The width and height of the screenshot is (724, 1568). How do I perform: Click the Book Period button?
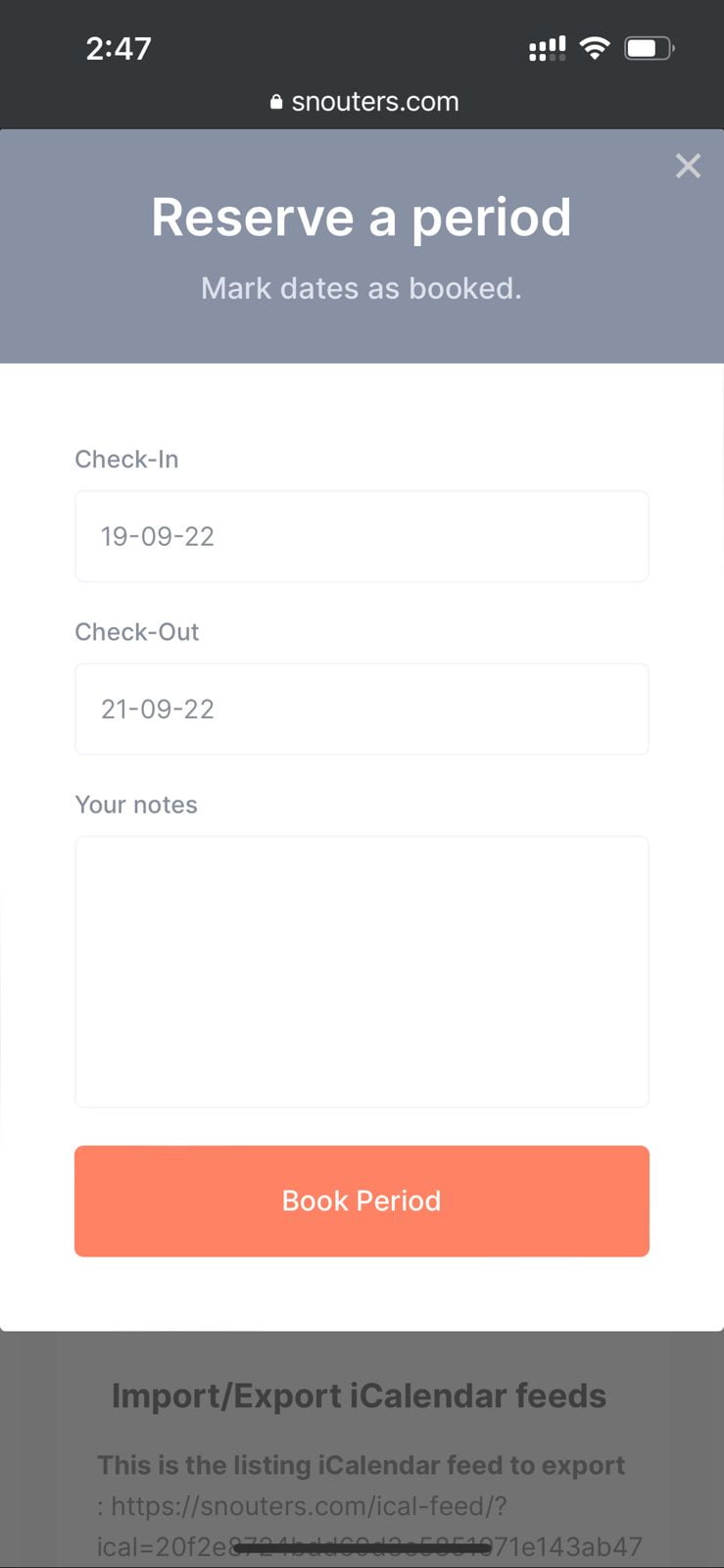click(x=362, y=1200)
